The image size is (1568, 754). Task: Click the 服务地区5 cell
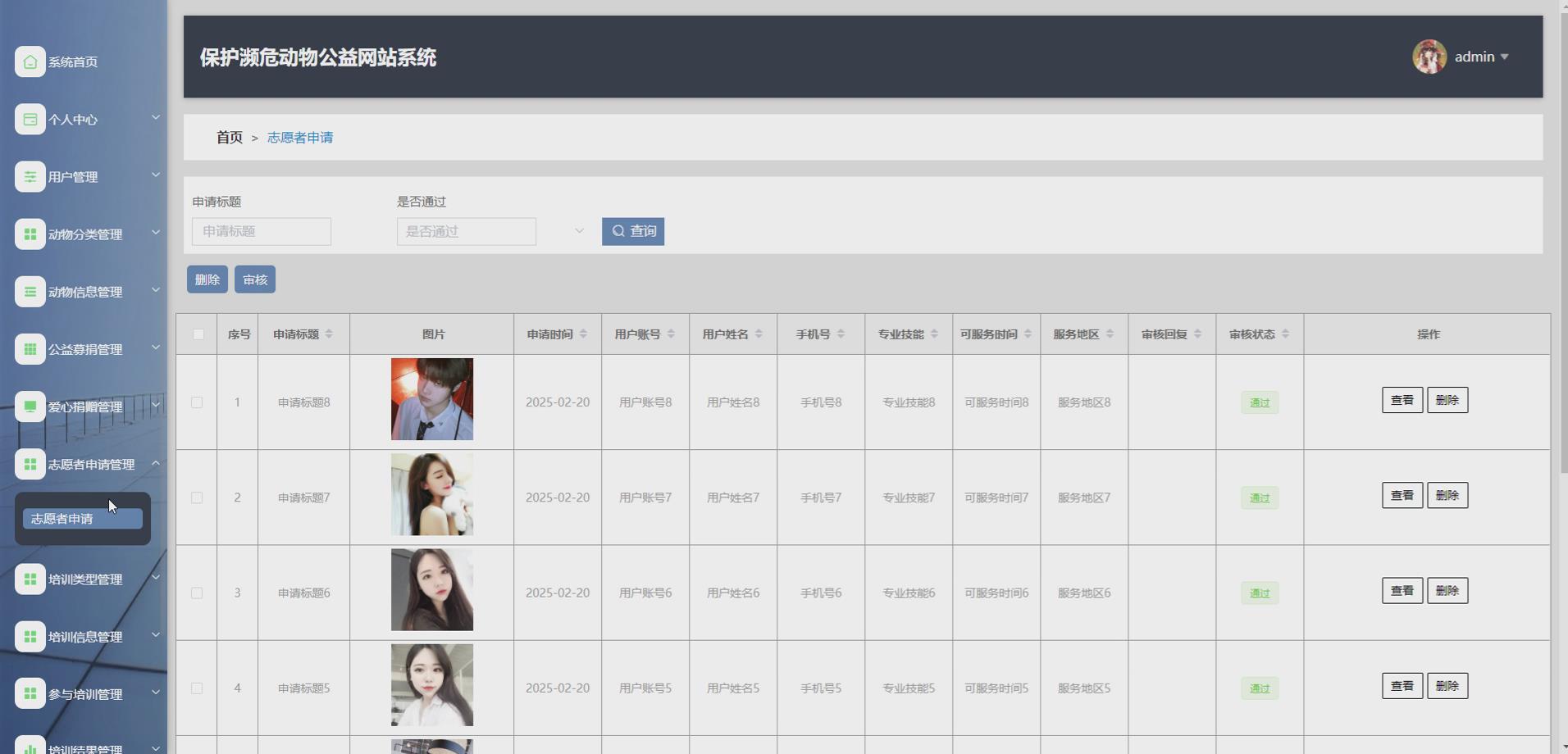point(1084,688)
